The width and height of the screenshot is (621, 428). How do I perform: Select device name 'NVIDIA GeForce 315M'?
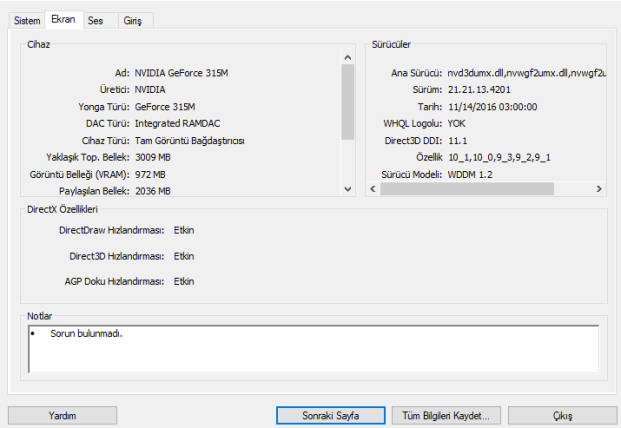tap(181, 73)
